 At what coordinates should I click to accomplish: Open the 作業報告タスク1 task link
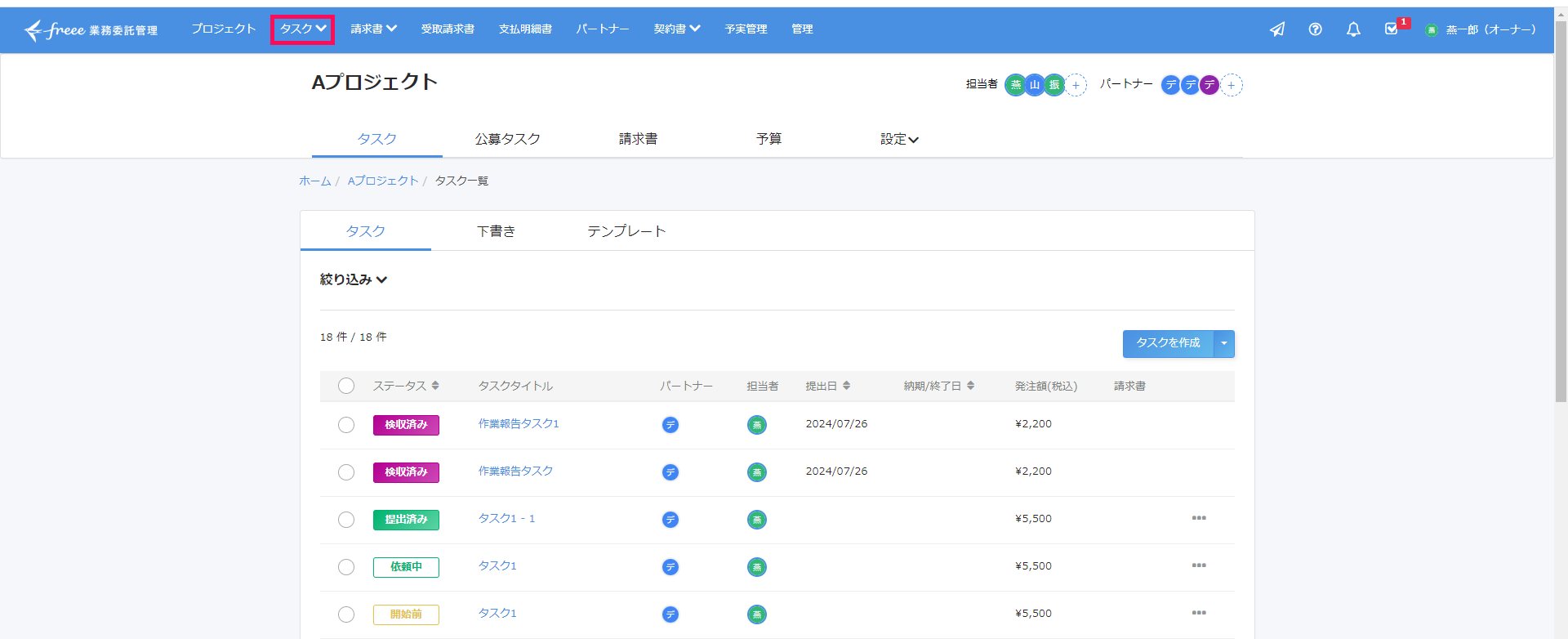[x=519, y=424]
